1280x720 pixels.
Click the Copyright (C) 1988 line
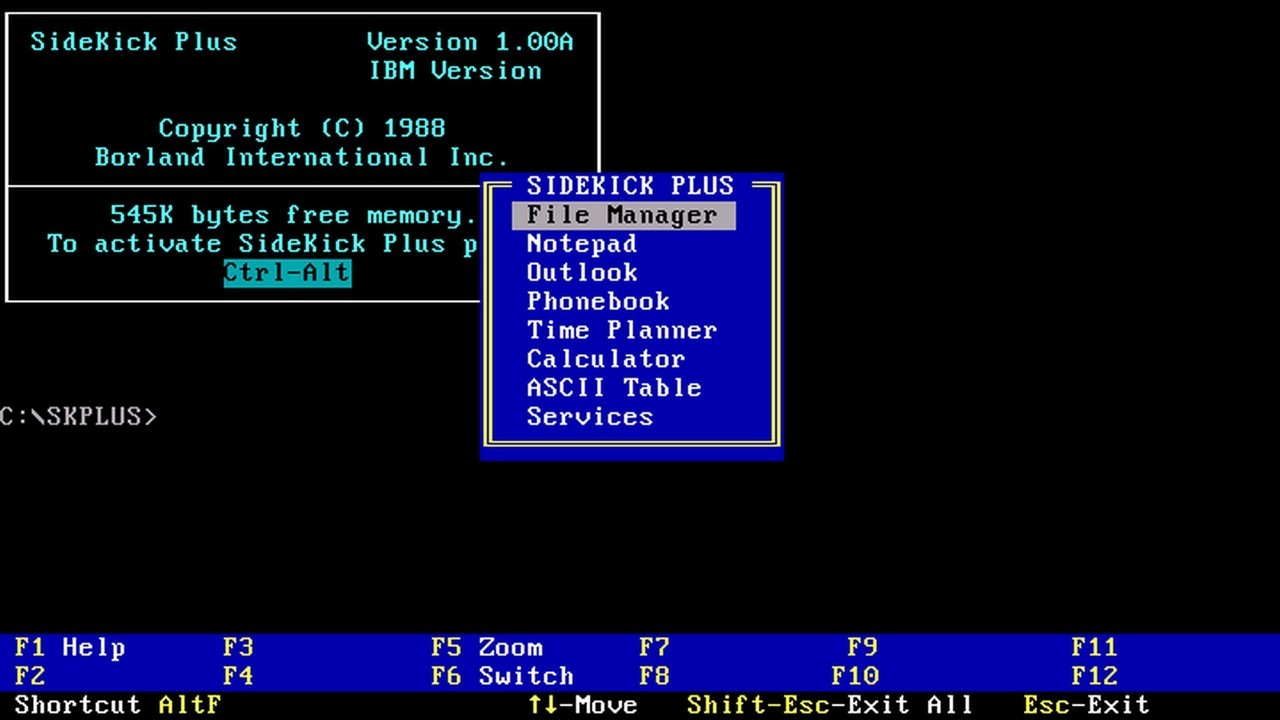(302, 129)
